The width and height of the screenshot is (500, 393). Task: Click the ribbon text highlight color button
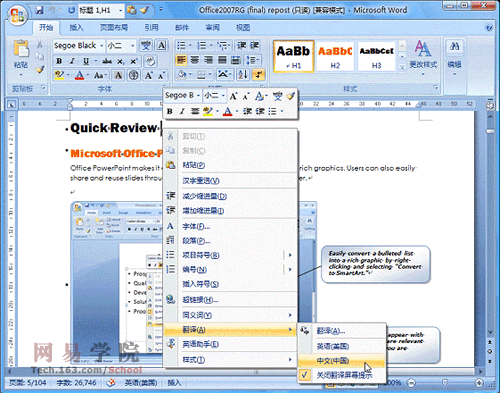(59, 75)
